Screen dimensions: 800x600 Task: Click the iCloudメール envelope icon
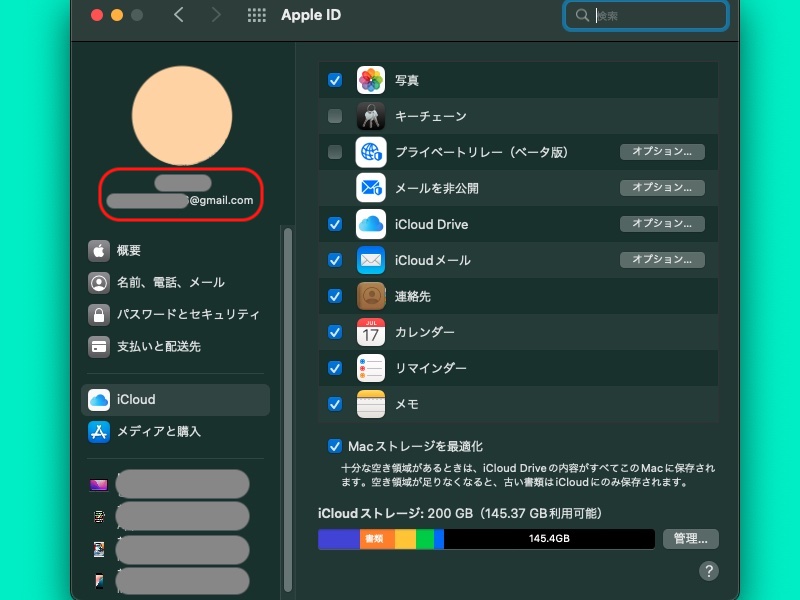[x=370, y=260]
